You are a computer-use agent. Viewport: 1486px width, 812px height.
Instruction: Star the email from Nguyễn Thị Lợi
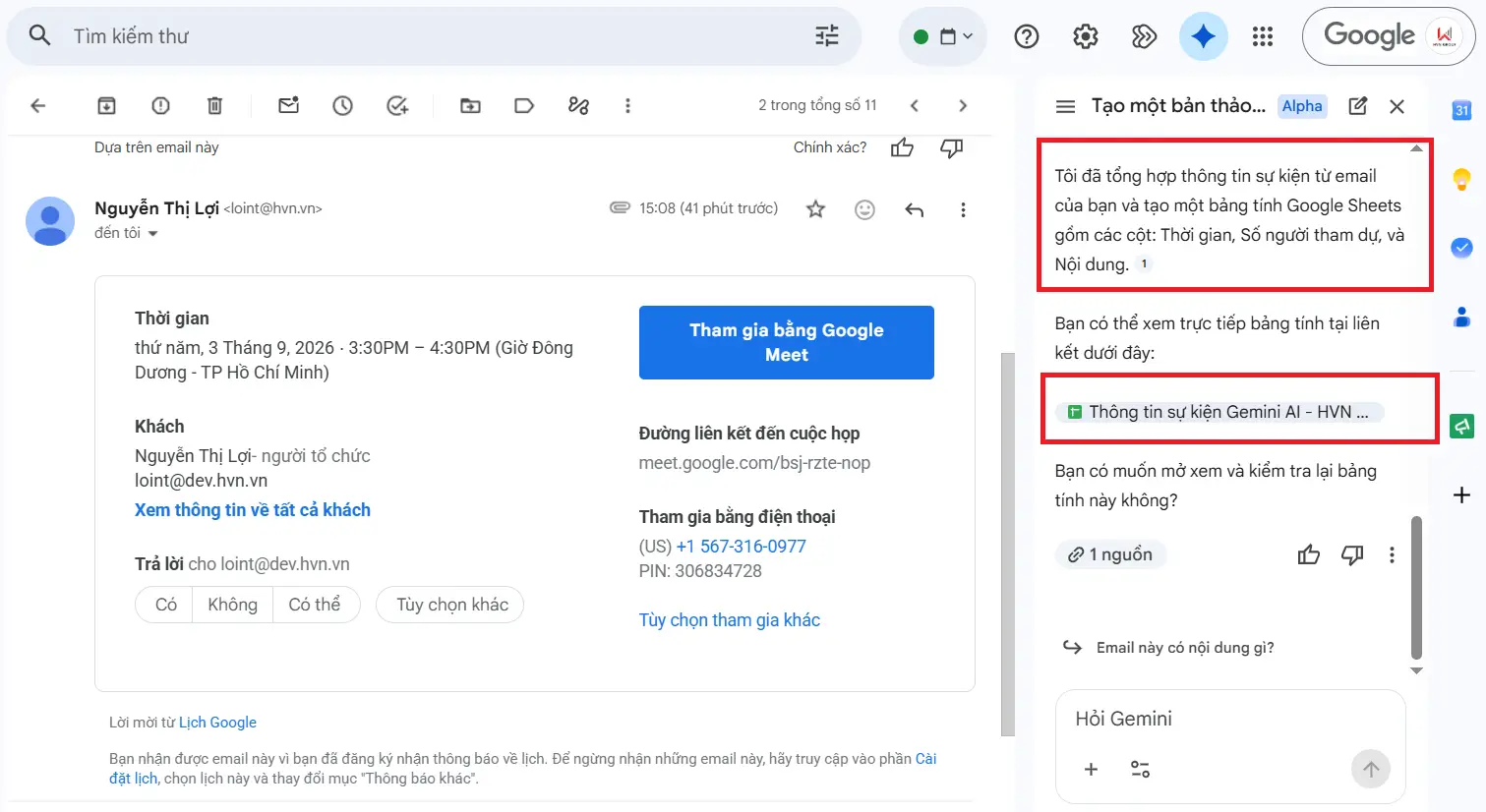815,208
